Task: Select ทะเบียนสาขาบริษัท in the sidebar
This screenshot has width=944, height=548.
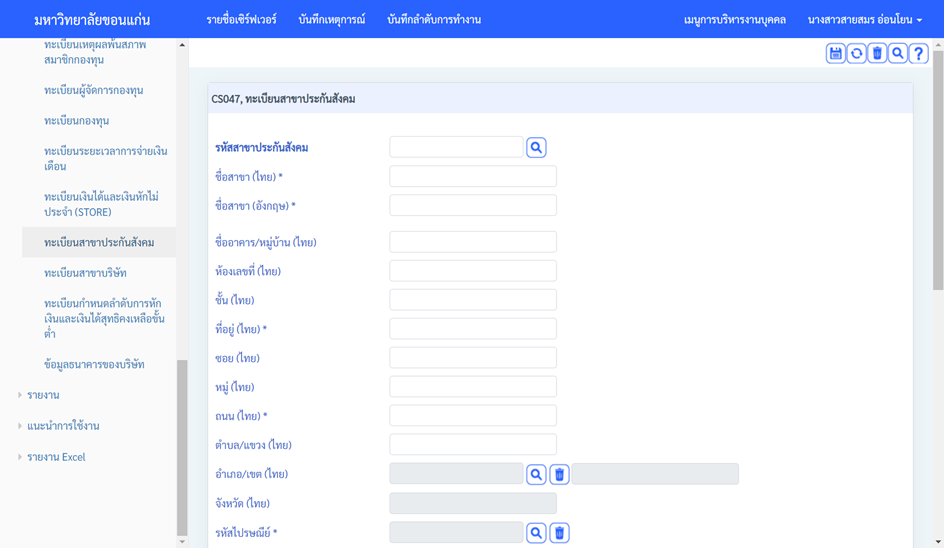Action: point(85,273)
